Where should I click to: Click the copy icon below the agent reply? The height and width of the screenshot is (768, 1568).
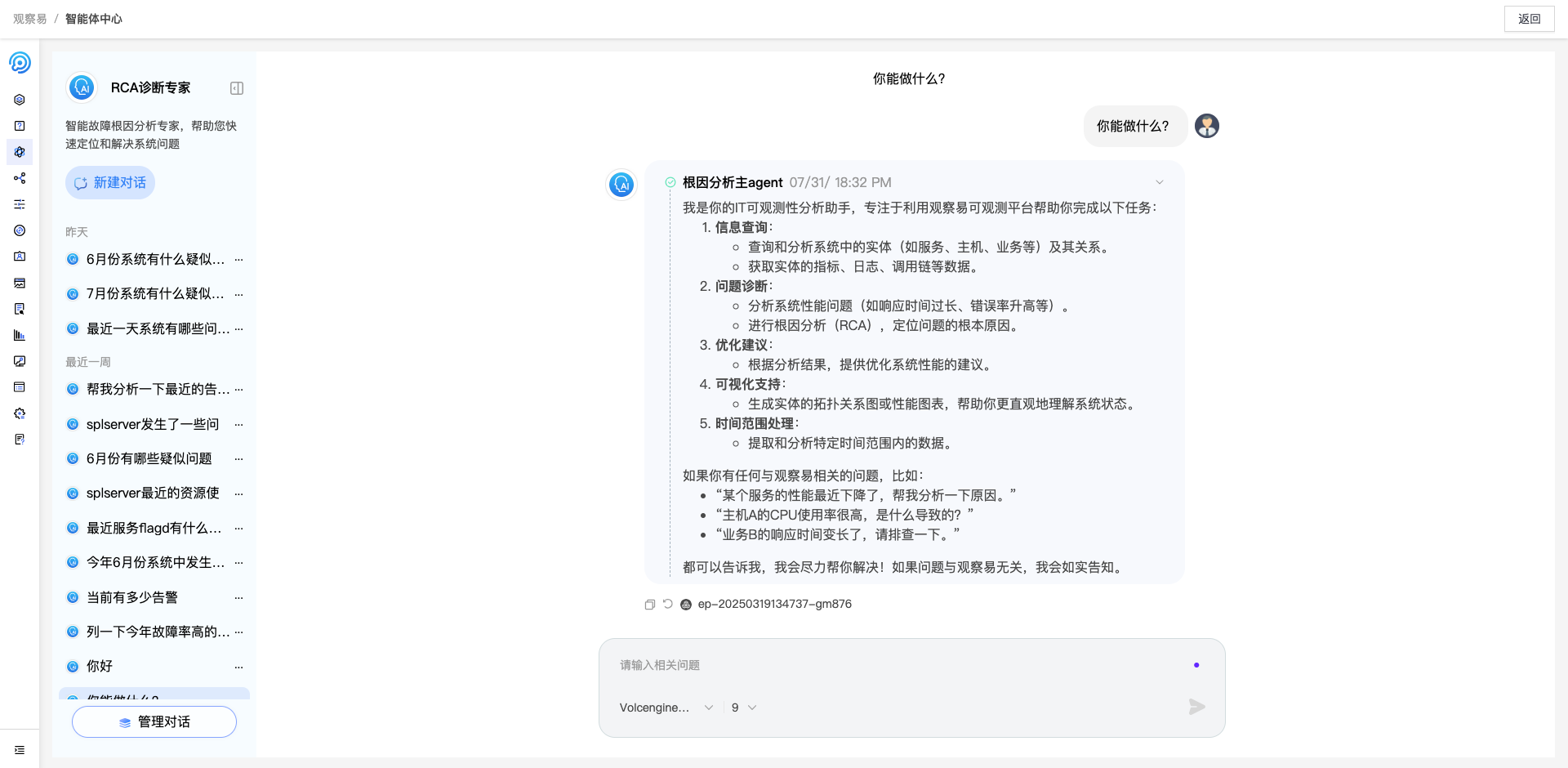click(649, 605)
